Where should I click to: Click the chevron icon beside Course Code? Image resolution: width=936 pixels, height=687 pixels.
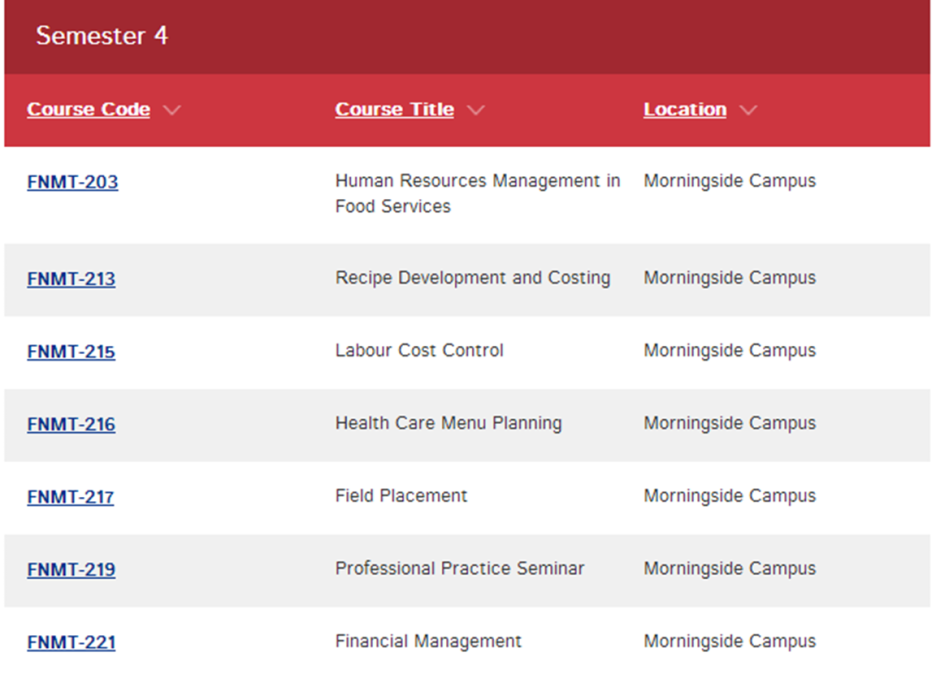[172, 110]
